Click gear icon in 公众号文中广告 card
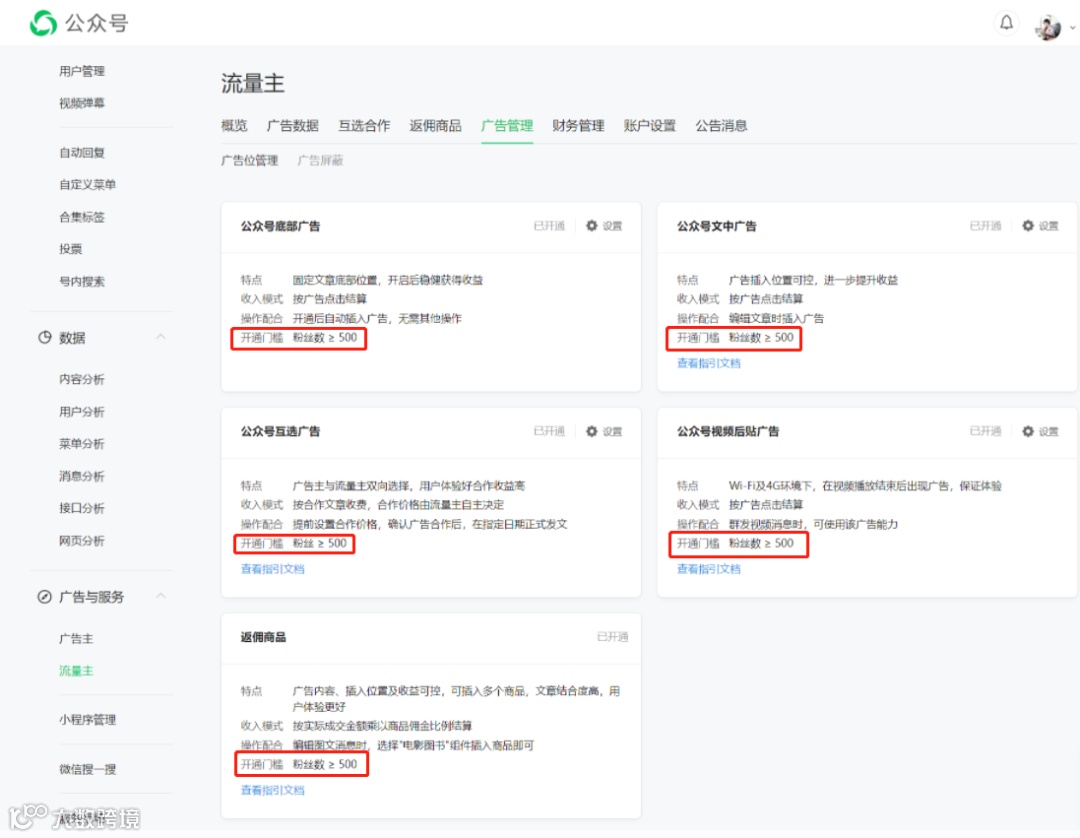This screenshot has height=838, width=1080. [1028, 225]
